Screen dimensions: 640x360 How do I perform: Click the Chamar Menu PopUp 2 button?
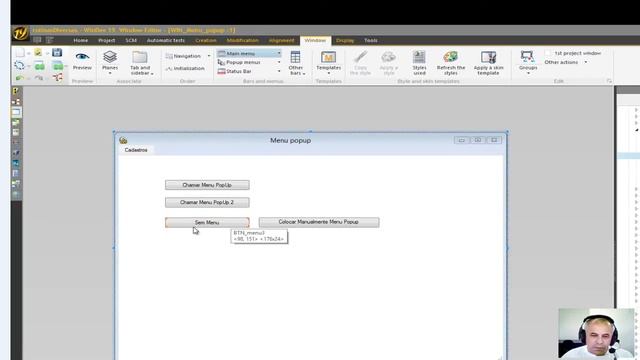207,202
